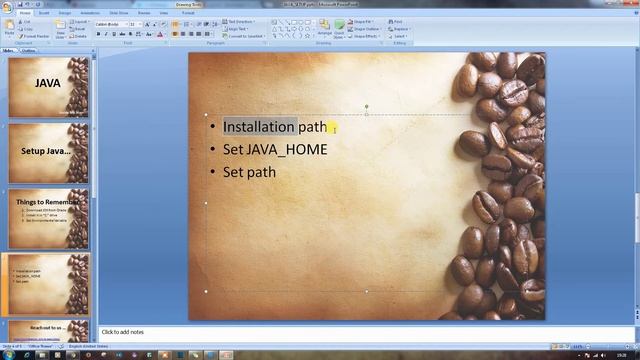Viewport: 640px width, 360px height.
Task: Open Shape Fill color options
Action: (x=361, y=22)
